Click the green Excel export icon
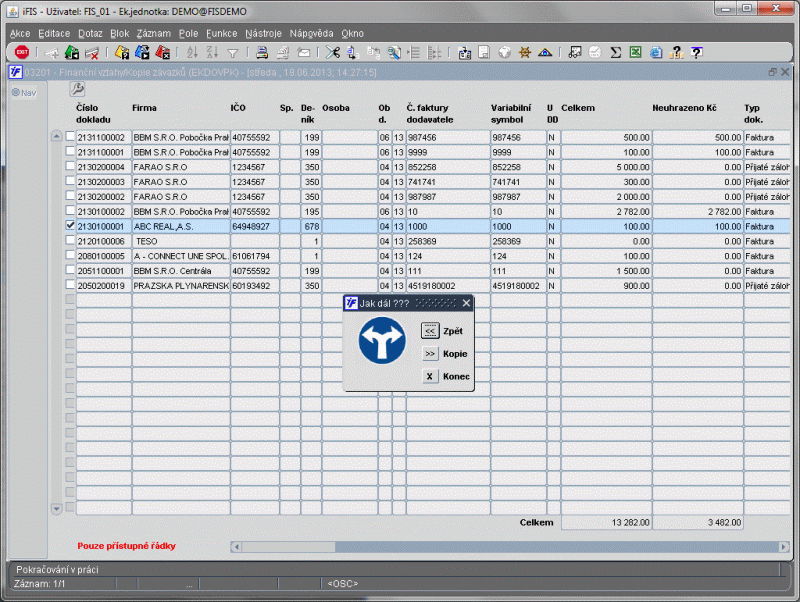 click(636, 52)
